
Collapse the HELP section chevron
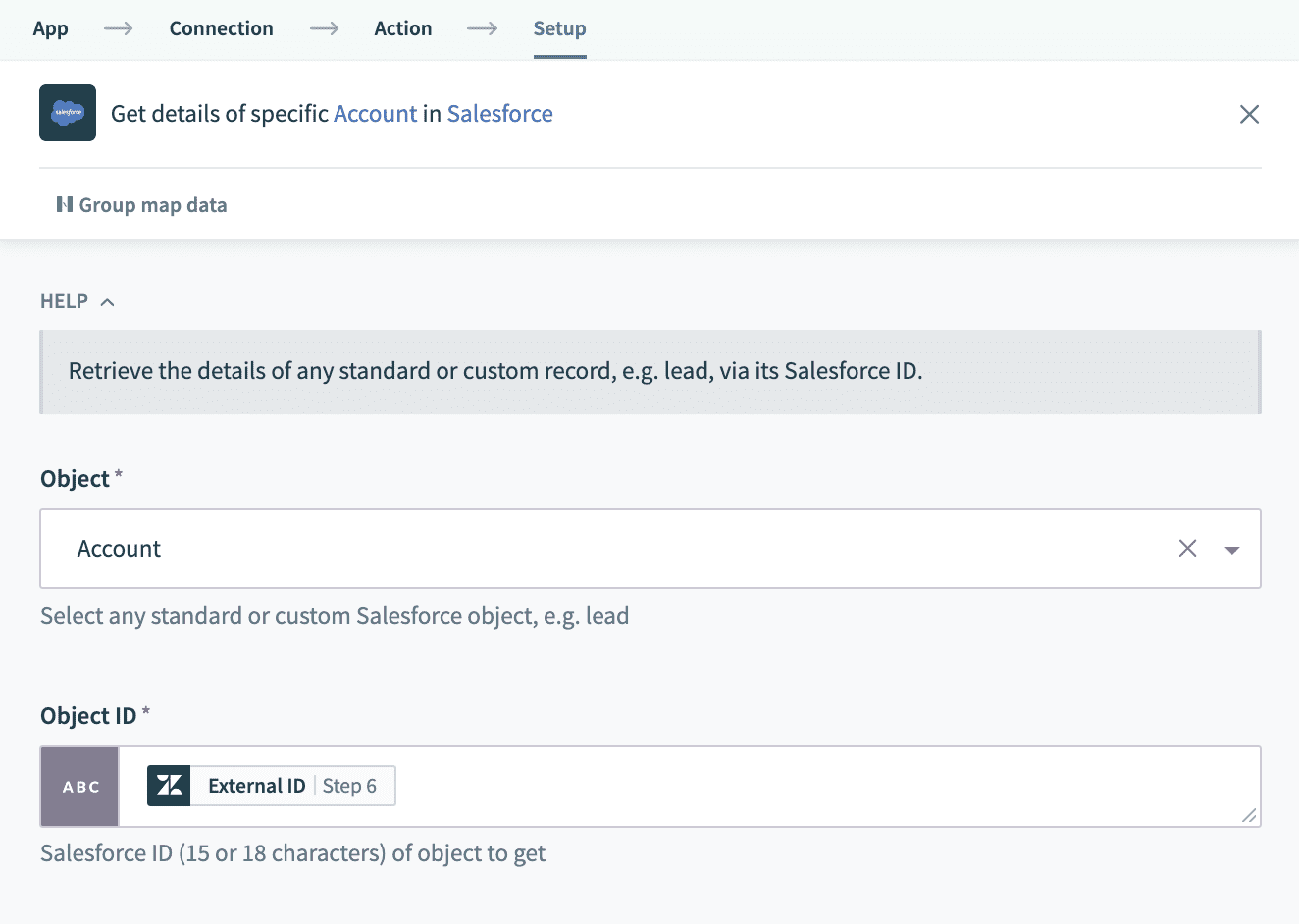pyautogui.click(x=108, y=302)
